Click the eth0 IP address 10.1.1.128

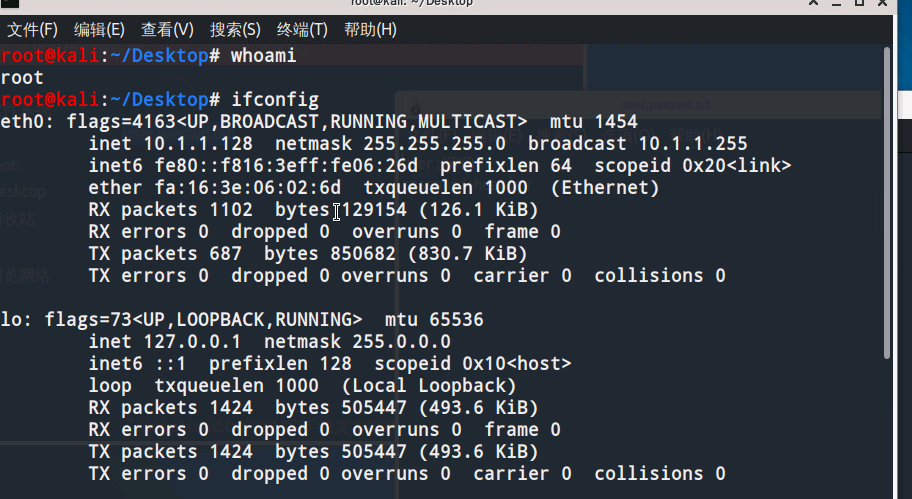tap(198, 144)
